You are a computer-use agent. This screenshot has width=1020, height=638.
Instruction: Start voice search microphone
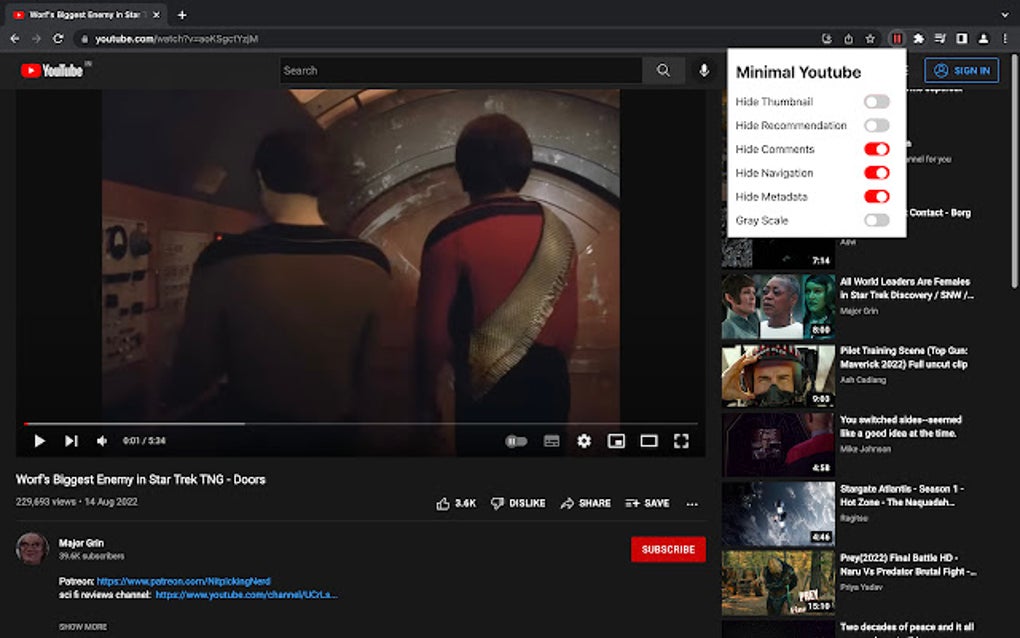[x=704, y=70]
